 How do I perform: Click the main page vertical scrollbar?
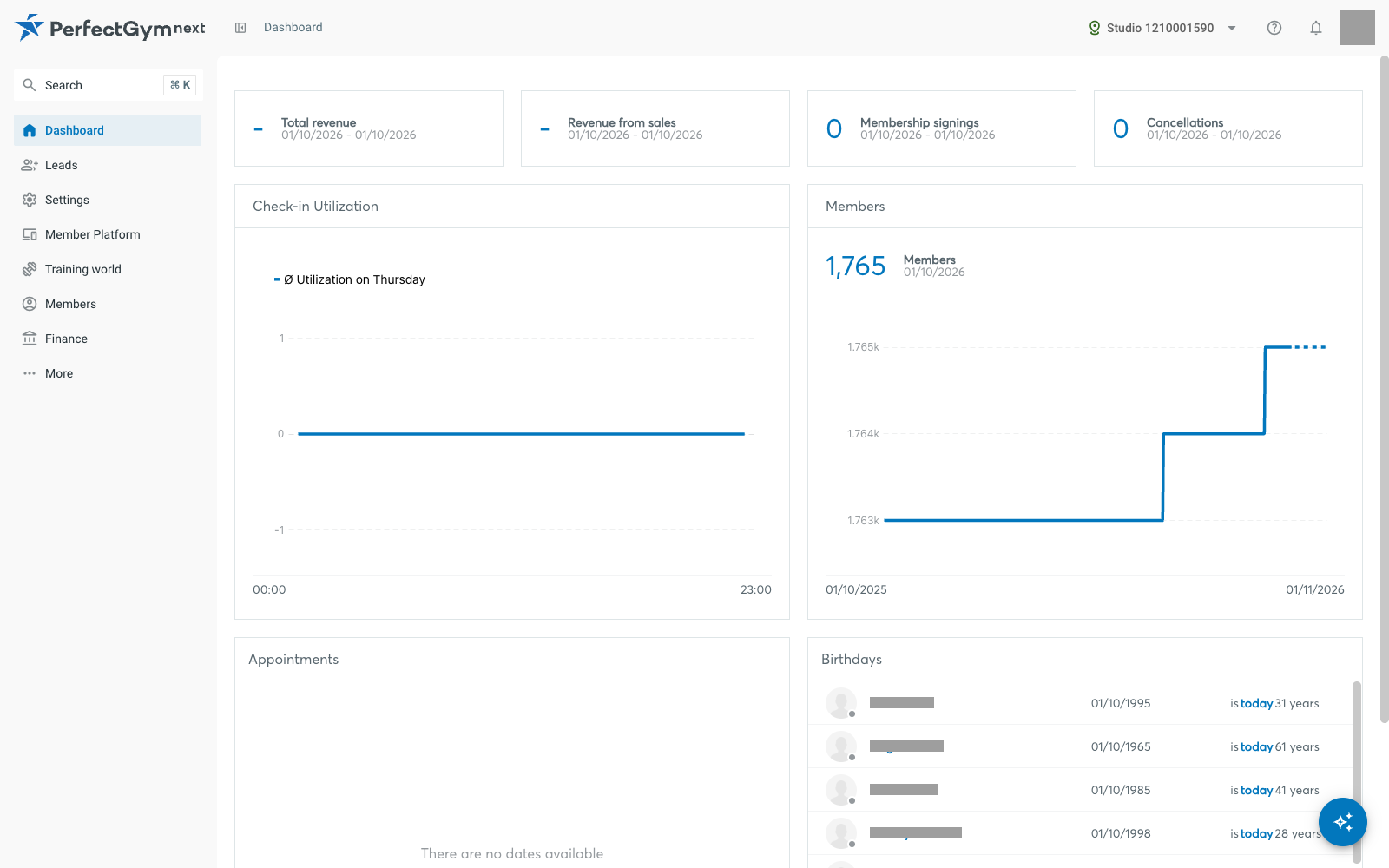coord(1384,389)
